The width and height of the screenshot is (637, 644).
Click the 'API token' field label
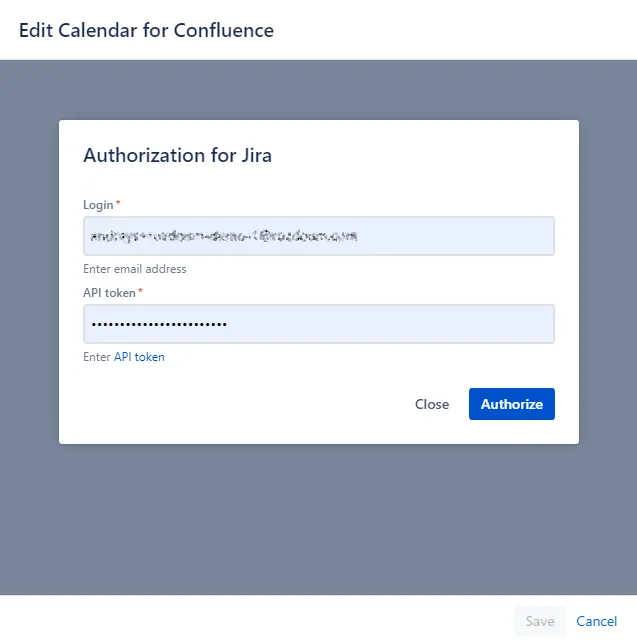(109, 293)
